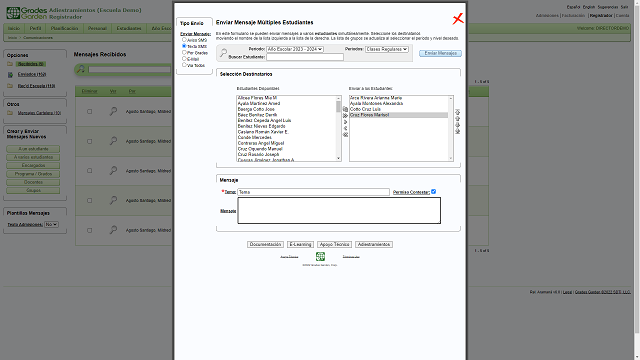
Task: Click Grades Garden logo in dialog footer
Action: click(x=320, y=256)
